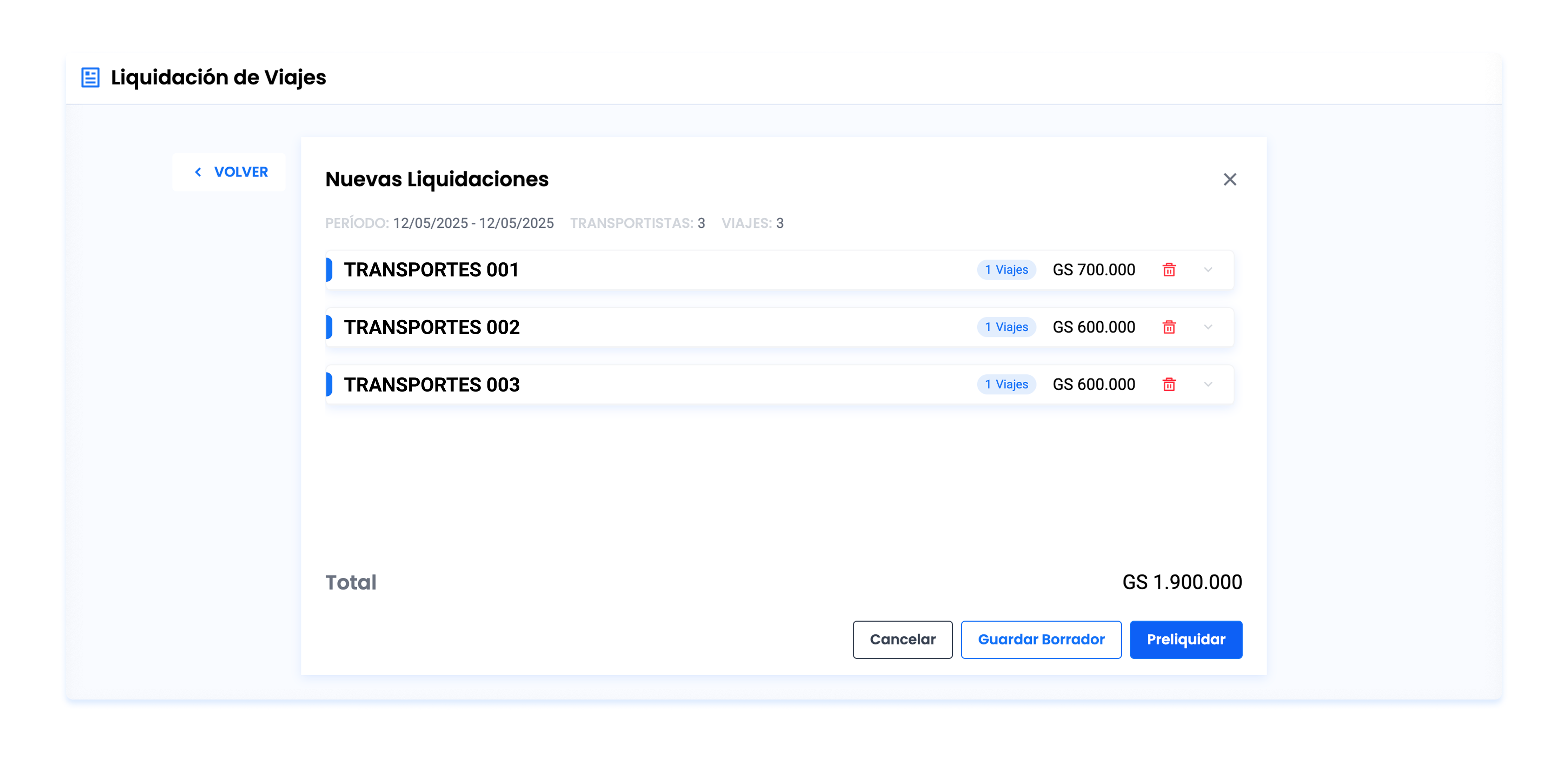Click the Liquidación de Viajes document icon
The width and height of the screenshot is (1568, 783).
(90, 77)
